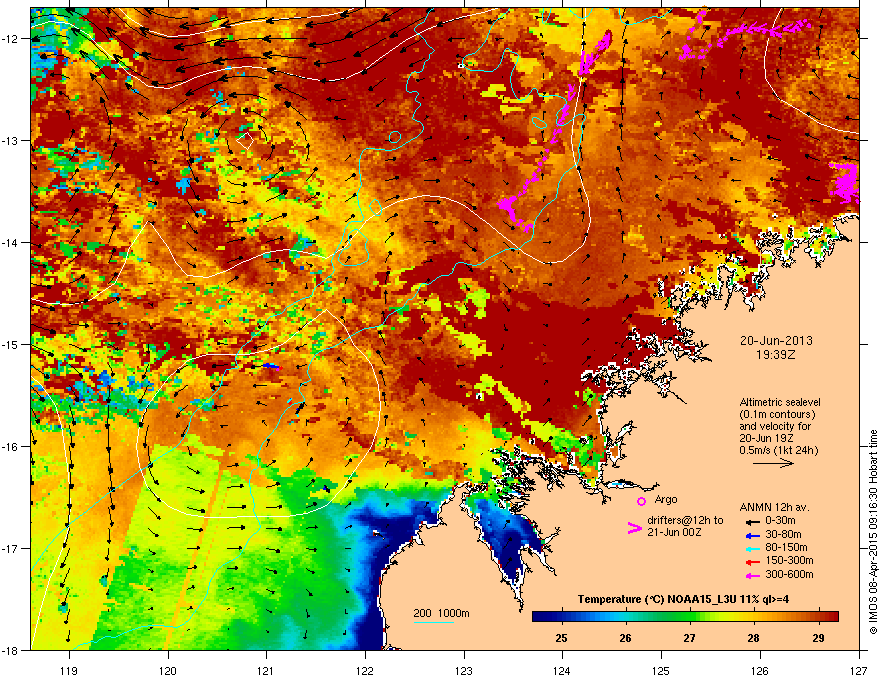Click the text 'and velocity for'
Image resolution: width=880 pixels, height=680 pixels.
(775, 426)
